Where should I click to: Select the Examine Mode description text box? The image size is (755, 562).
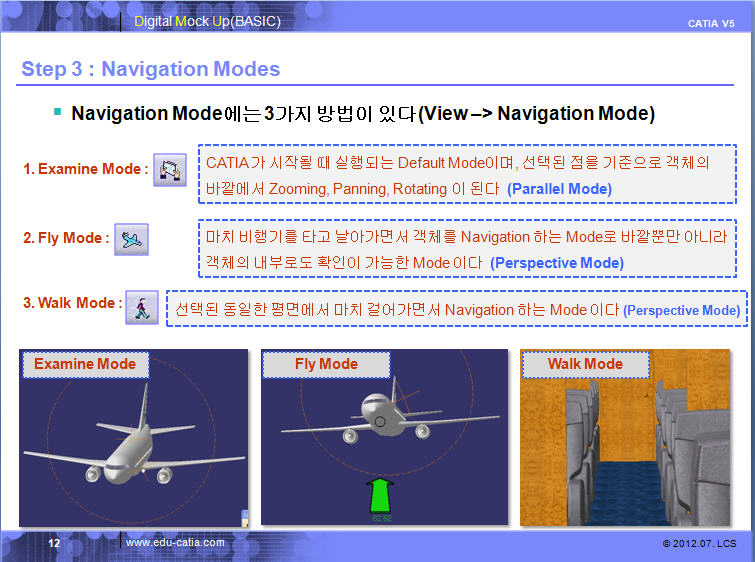(467, 175)
